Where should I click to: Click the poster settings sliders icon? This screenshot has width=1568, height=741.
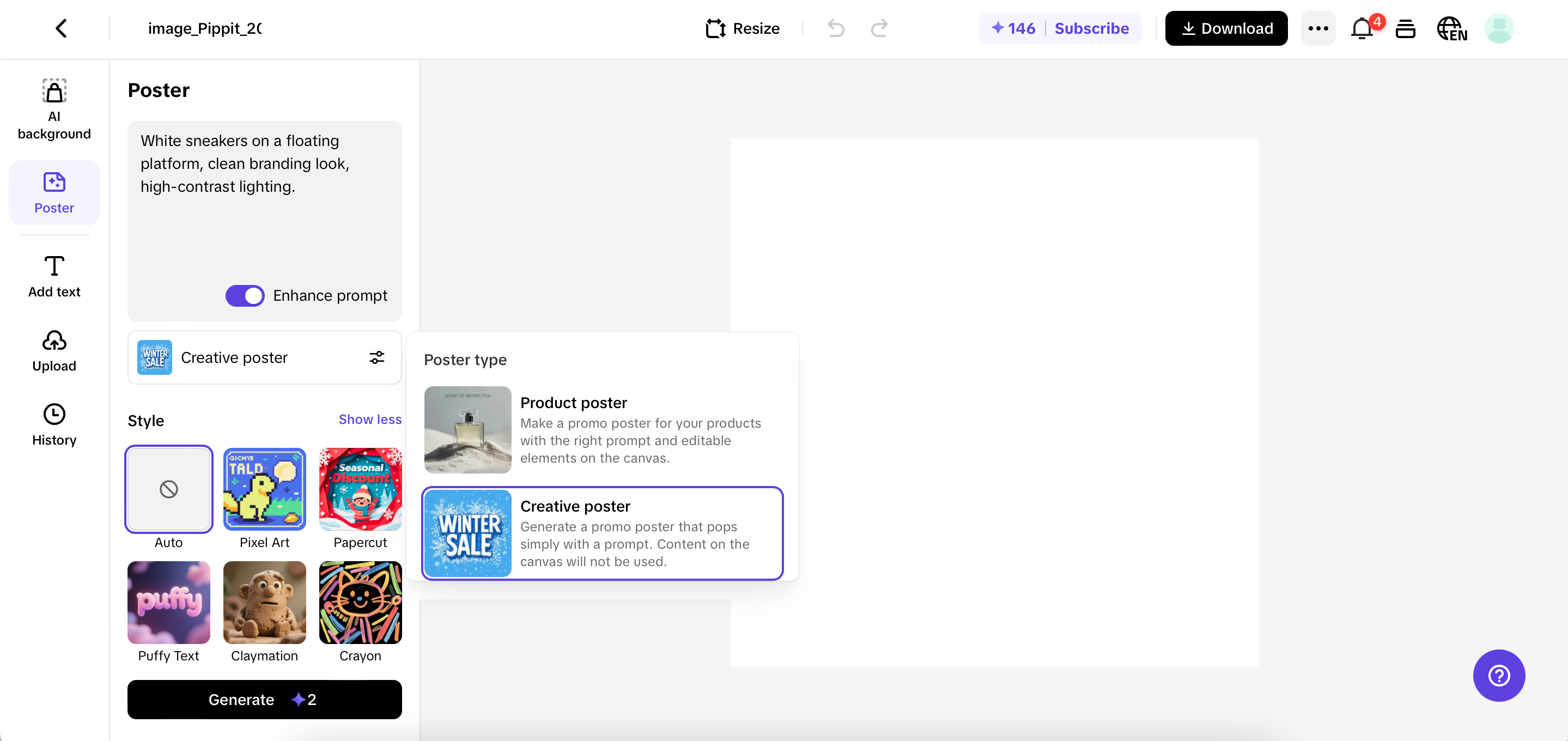(x=377, y=357)
